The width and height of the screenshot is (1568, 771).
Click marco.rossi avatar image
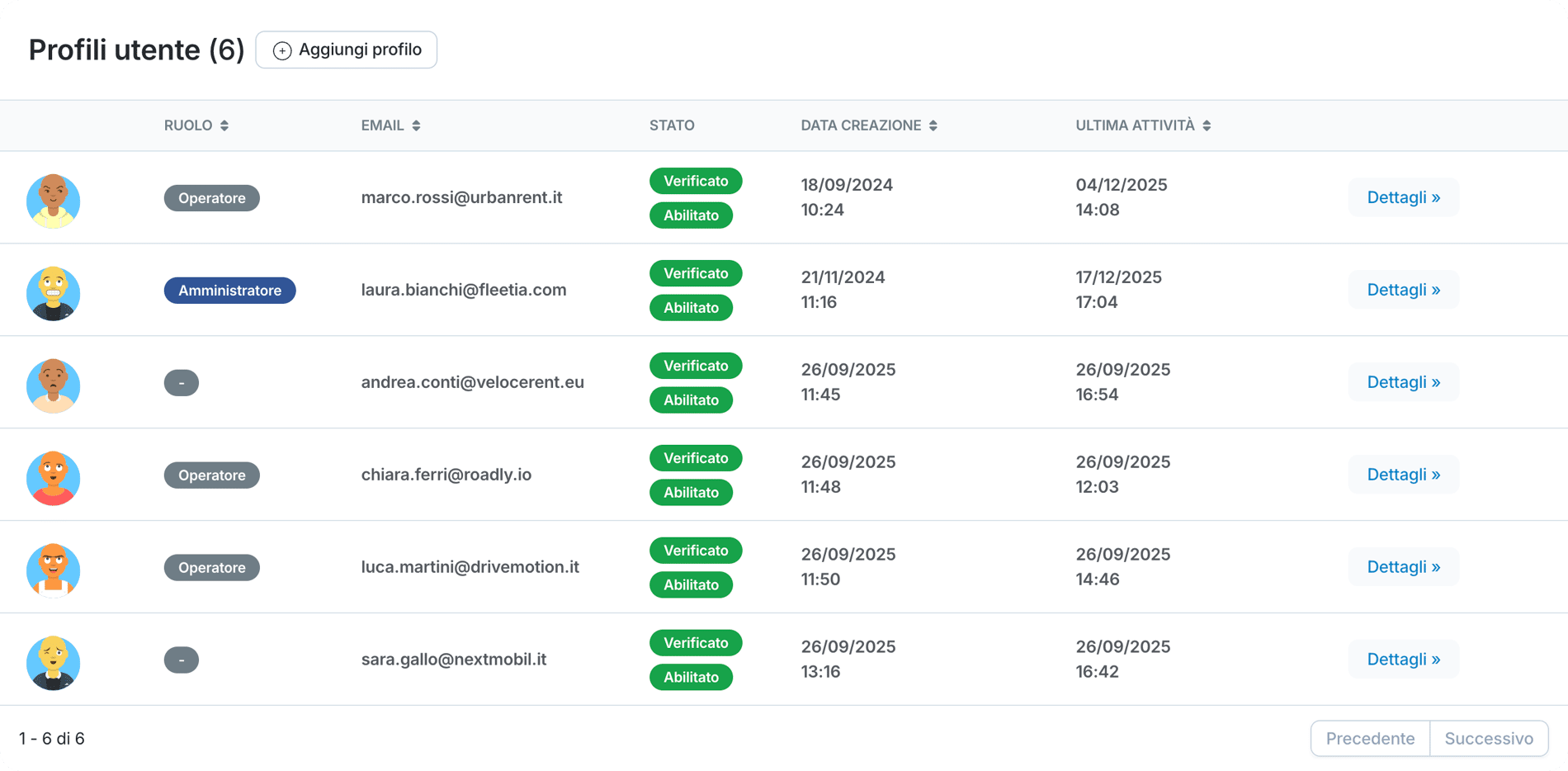54,201
